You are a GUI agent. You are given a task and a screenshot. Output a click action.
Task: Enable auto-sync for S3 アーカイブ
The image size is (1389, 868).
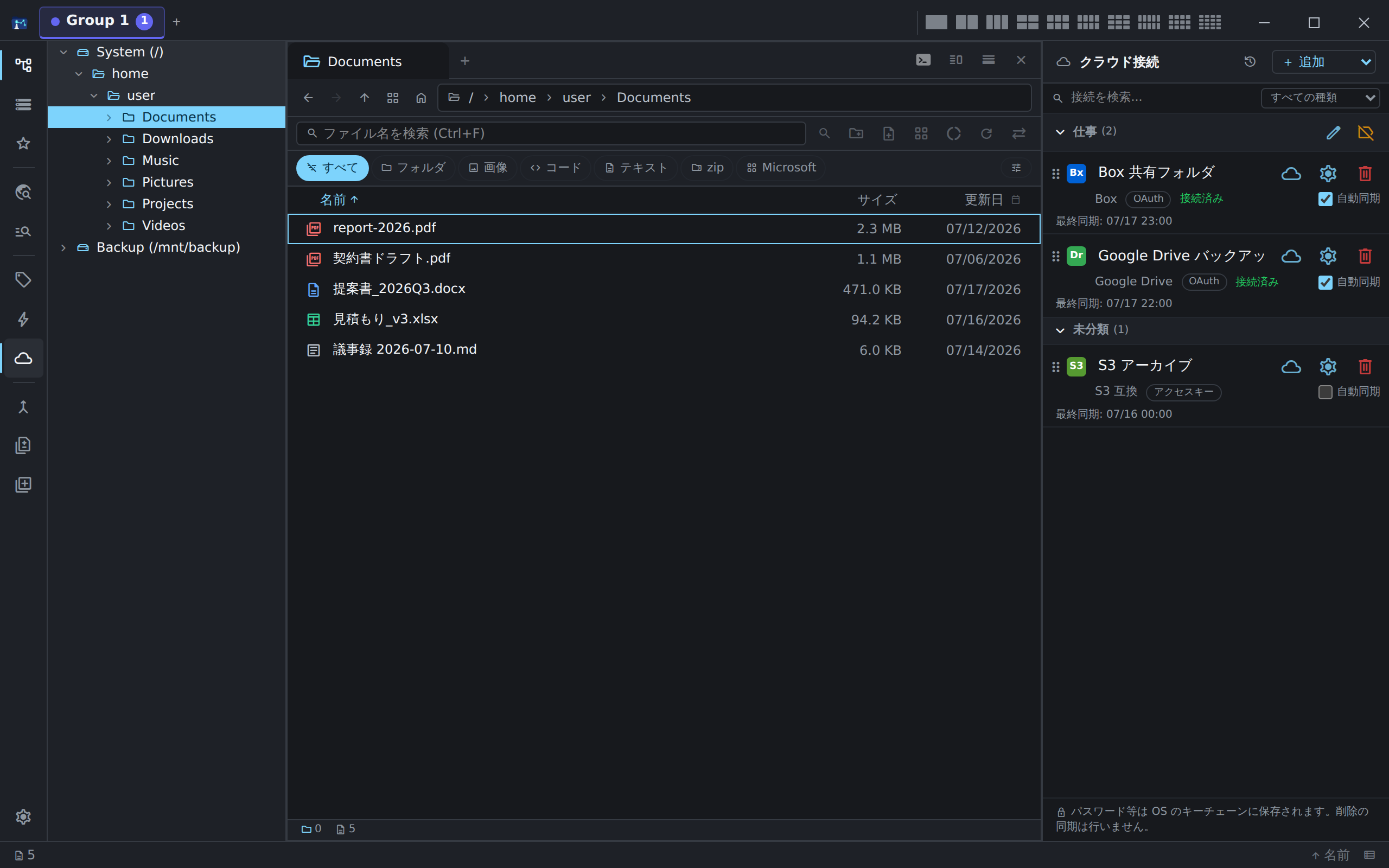pyautogui.click(x=1325, y=392)
